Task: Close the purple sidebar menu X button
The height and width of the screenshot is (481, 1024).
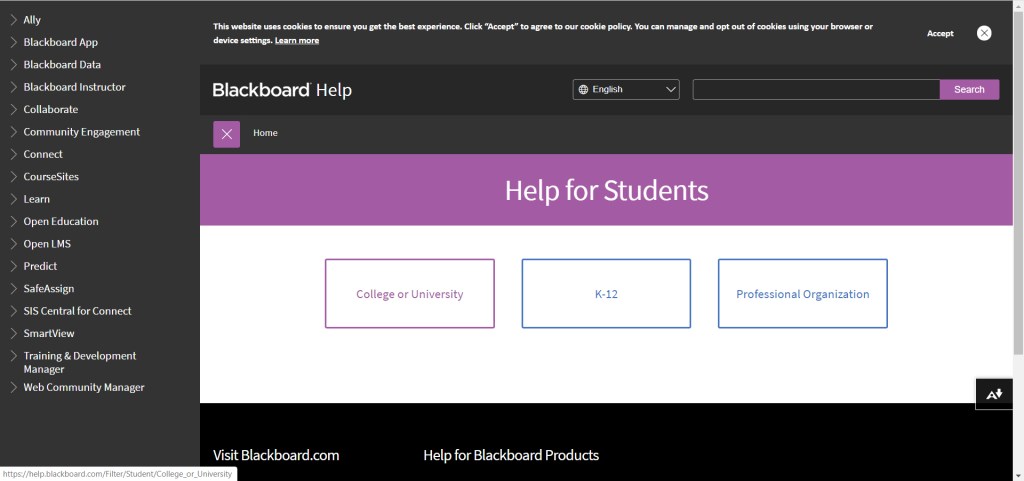Action: coord(226,133)
